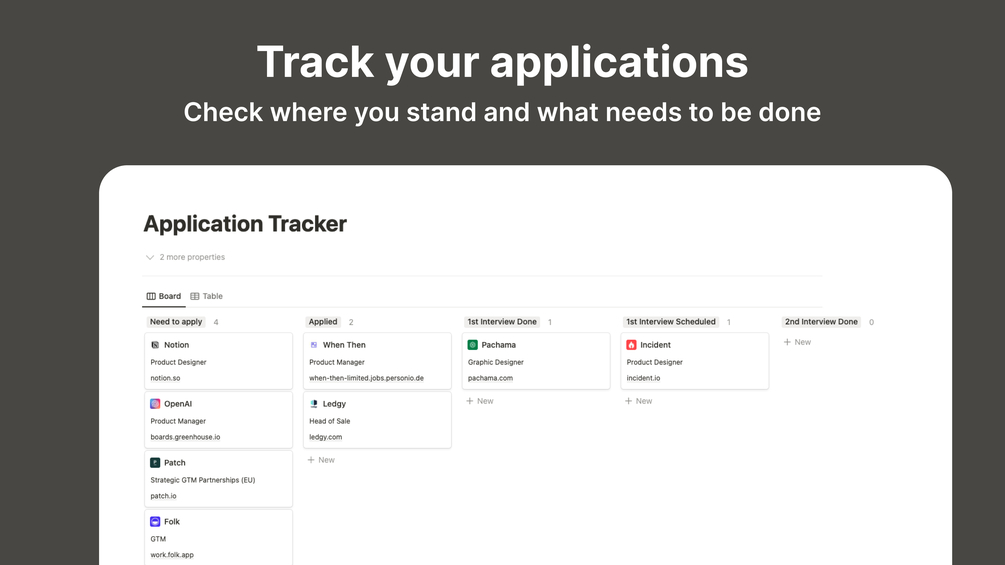This screenshot has width=1005, height=565.
Task: Open the ledgy.com link
Action: [326, 437]
